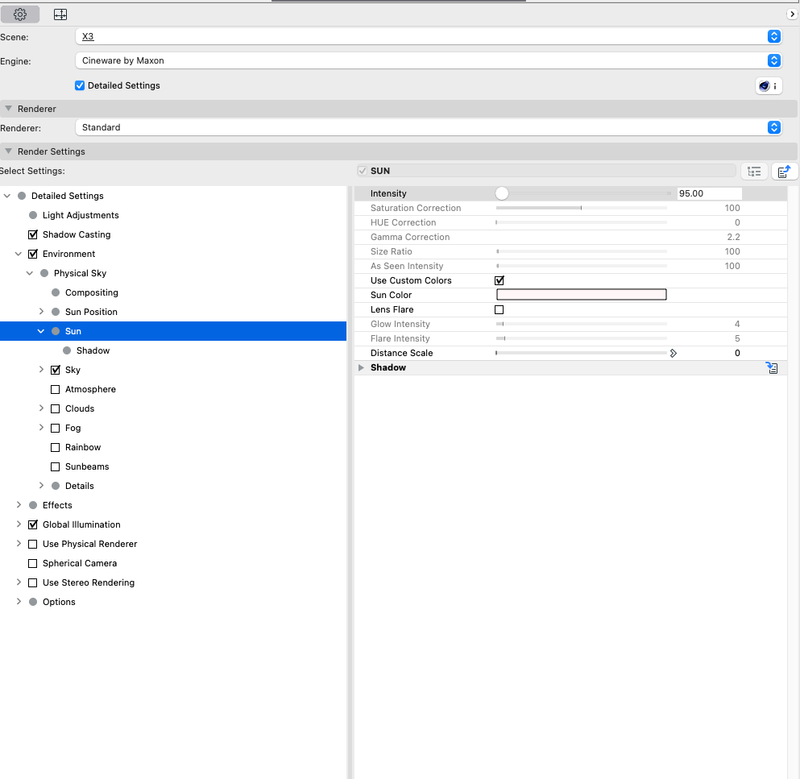Click the Intensity value field 95.00
800x779 pixels.
click(709, 193)
